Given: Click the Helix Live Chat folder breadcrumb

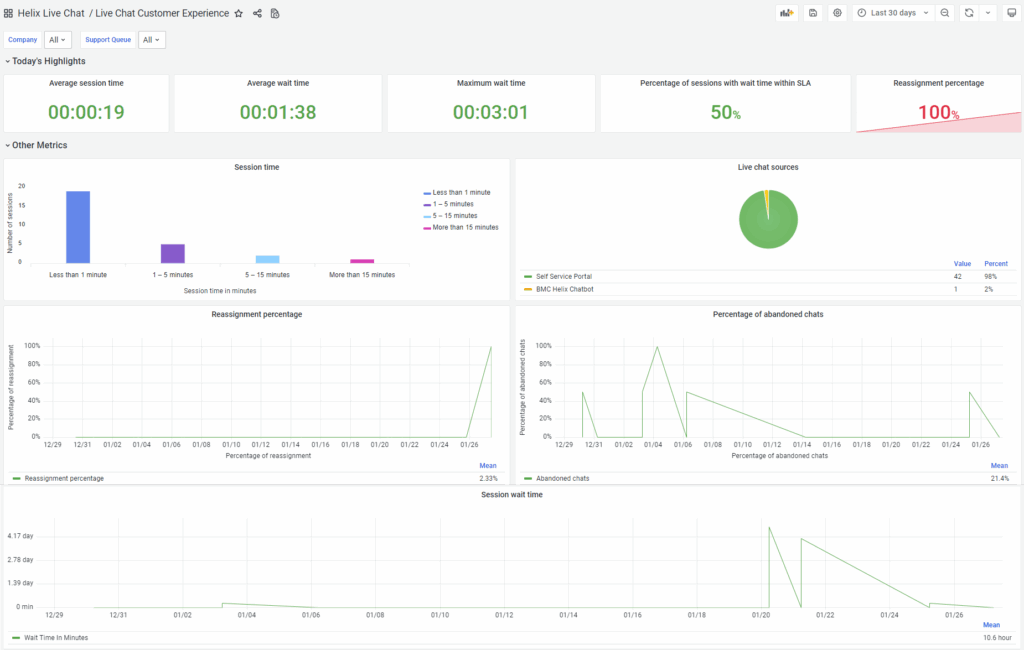Looking at the screenshot, I should [x=51, y=13].
